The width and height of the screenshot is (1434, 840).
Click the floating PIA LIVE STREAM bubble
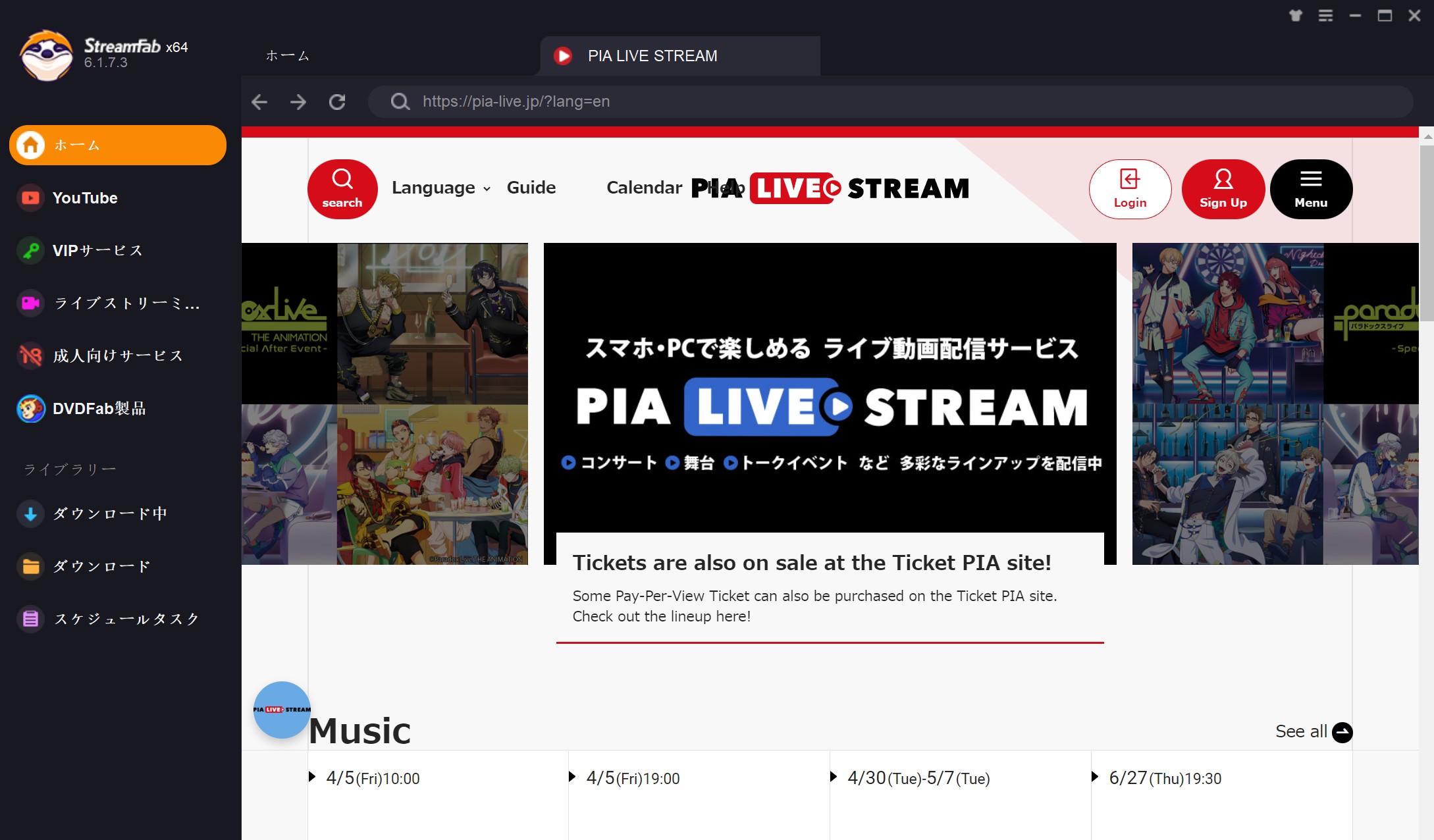coord(282,710)
